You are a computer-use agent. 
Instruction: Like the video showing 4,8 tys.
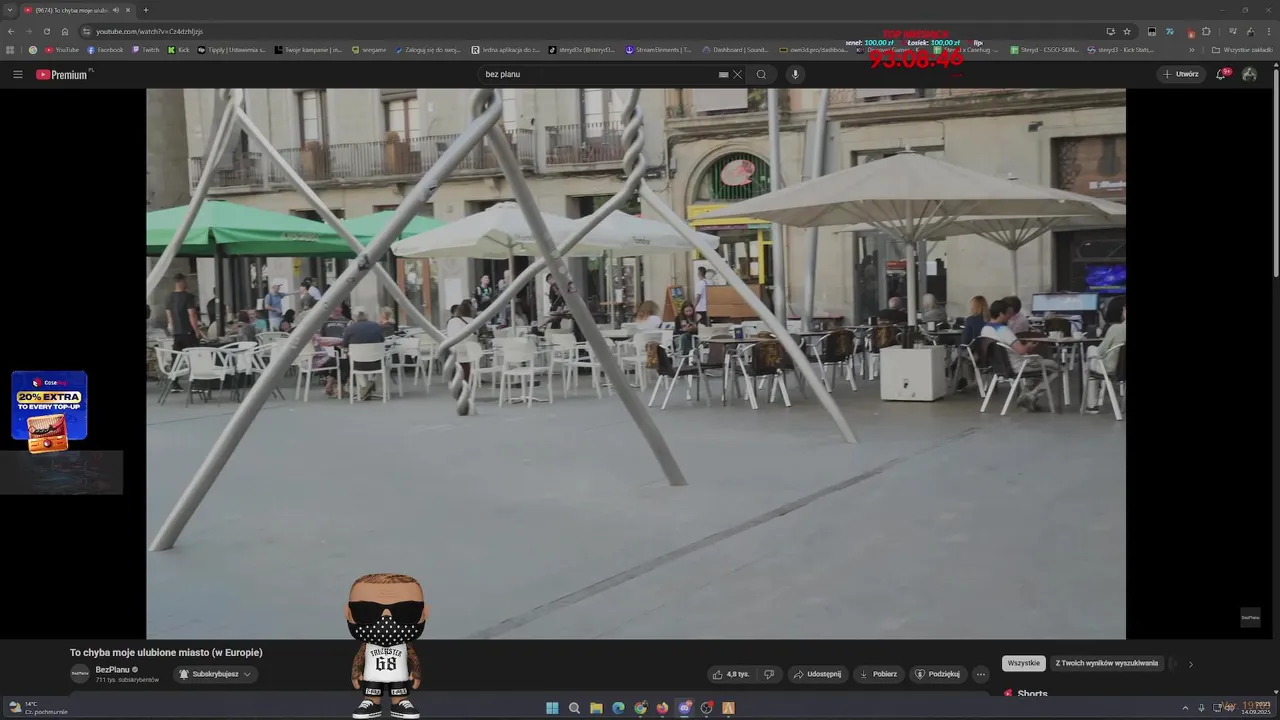pos(732,674)
